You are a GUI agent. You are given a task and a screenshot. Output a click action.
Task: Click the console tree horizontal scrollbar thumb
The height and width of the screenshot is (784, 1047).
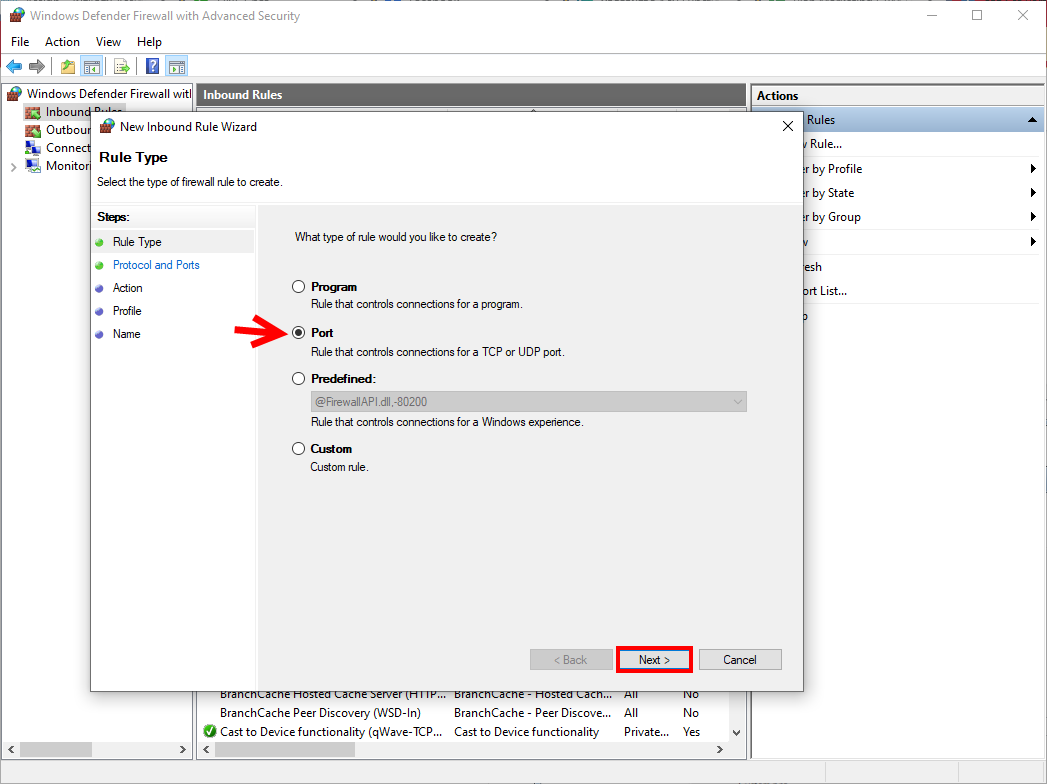coord(55,749)
